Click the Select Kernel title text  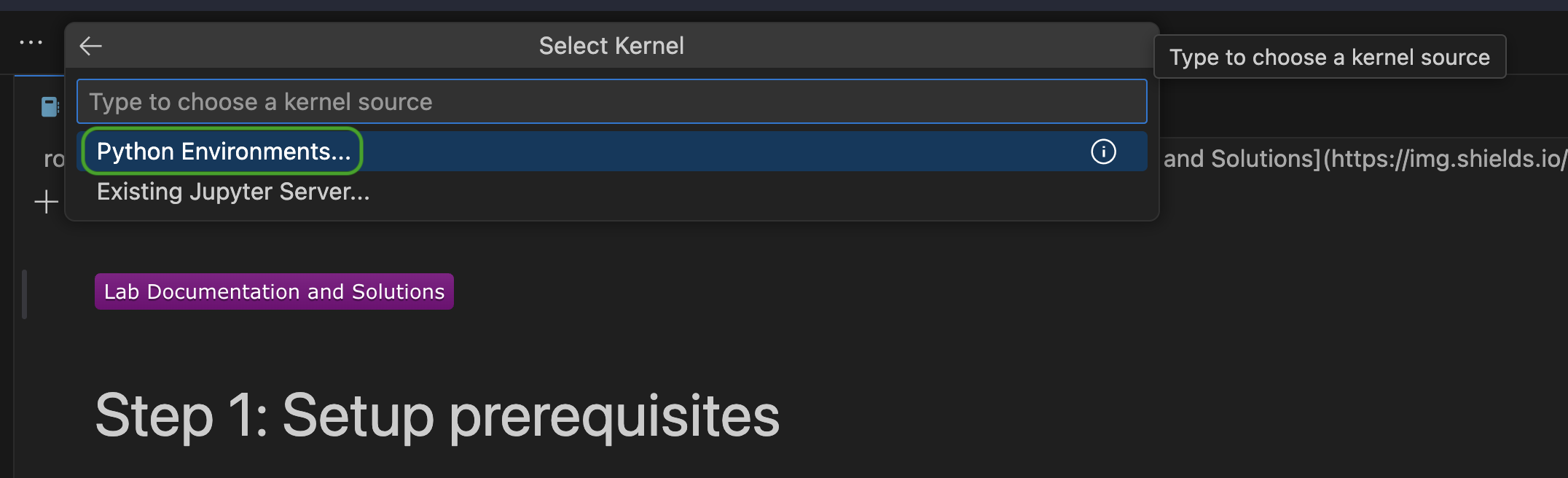[x=611, y=46]
